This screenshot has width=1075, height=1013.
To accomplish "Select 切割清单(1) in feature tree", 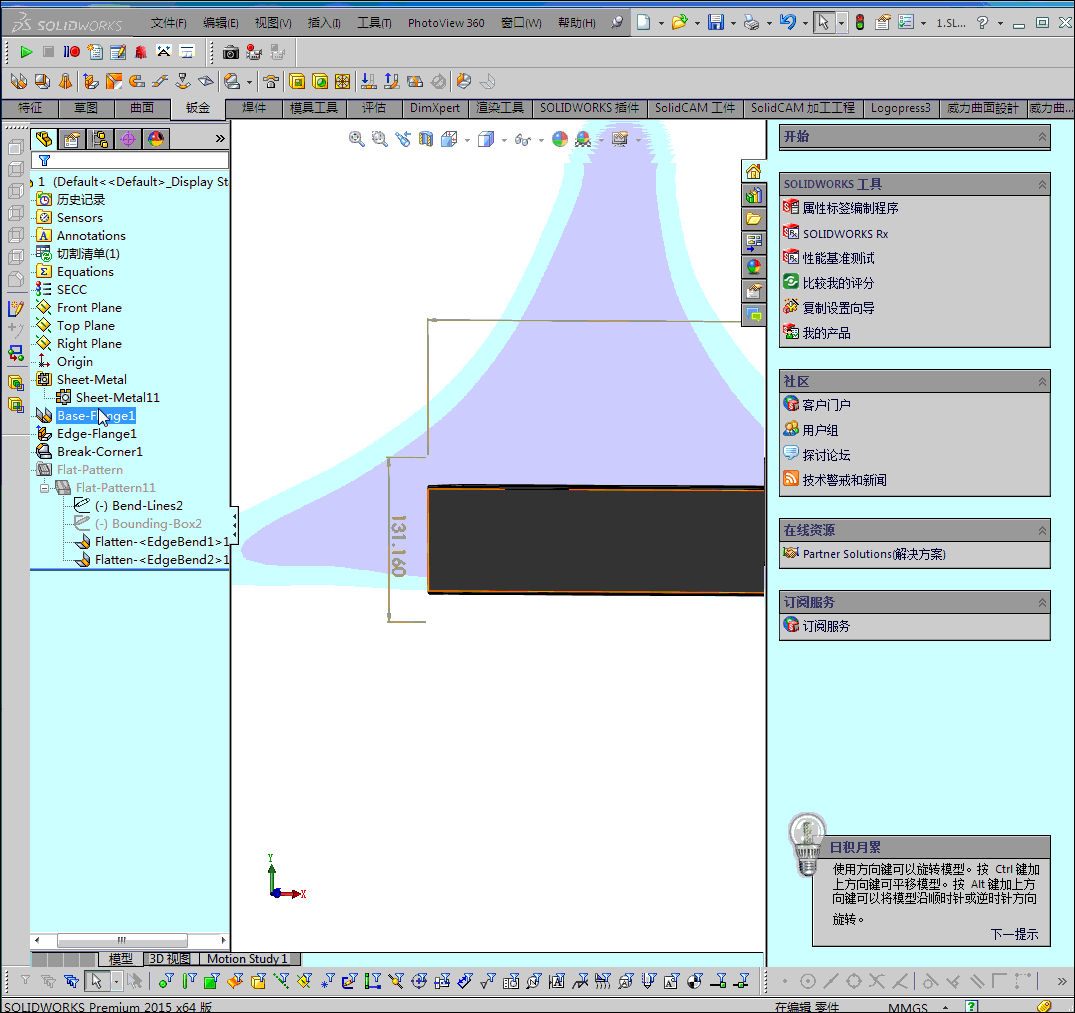I will point(88,254).
